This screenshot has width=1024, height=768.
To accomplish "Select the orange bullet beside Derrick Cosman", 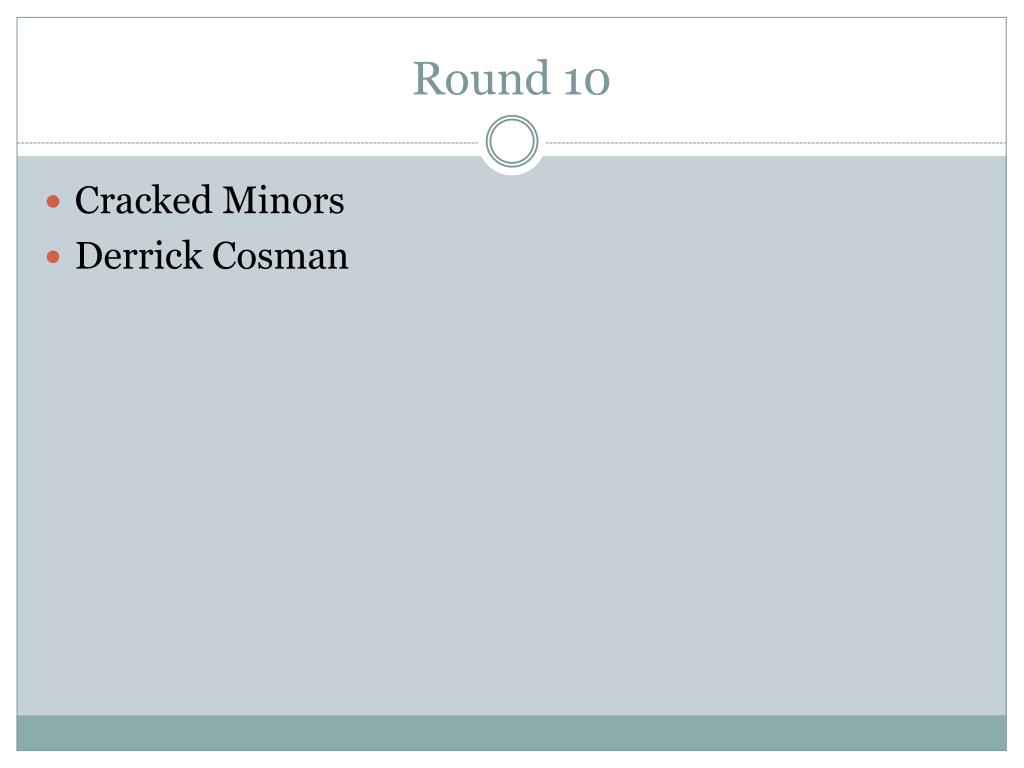I will click(54, 257).
